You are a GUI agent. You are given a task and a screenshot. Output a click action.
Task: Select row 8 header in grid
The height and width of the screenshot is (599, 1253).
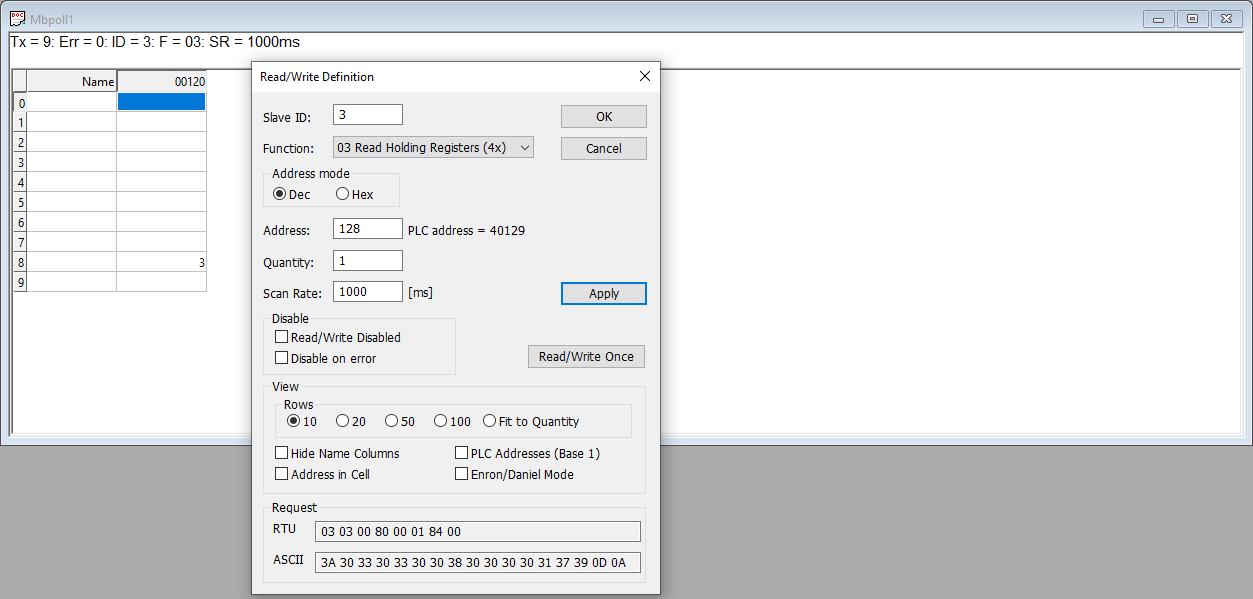[20, 262]
